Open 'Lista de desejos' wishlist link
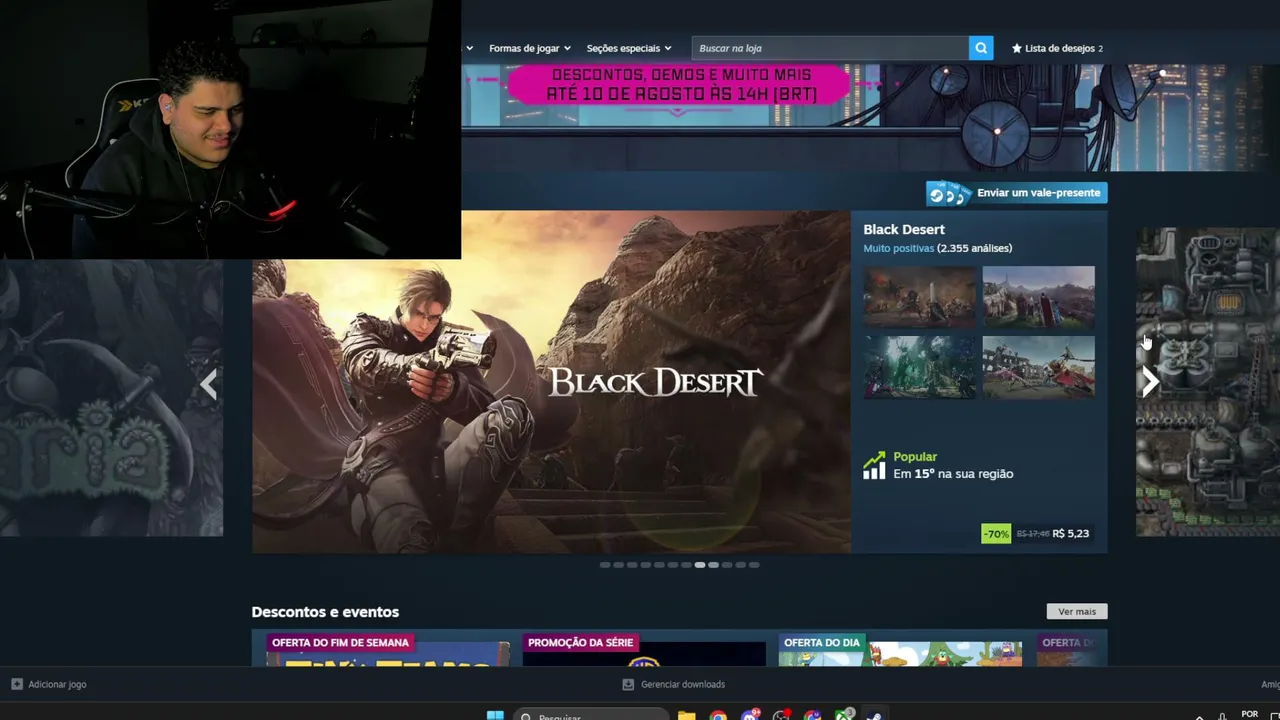 (x=1057, y=48)
